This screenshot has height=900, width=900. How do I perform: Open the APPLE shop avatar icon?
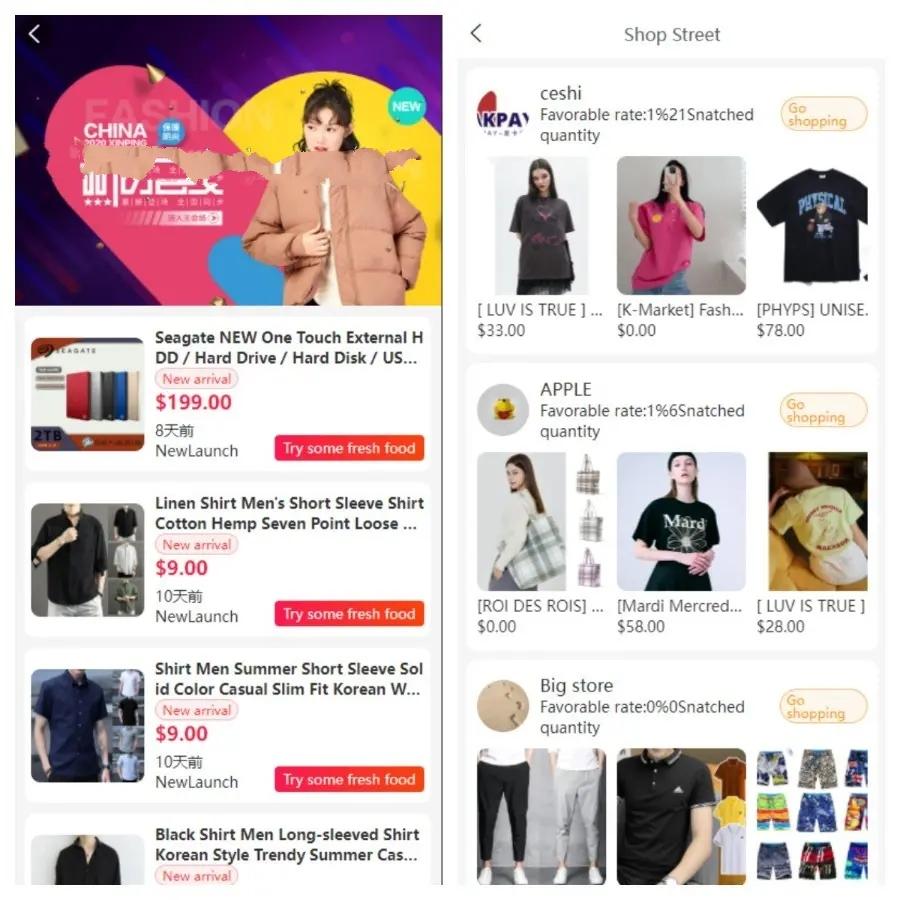[x=503, y=410]
